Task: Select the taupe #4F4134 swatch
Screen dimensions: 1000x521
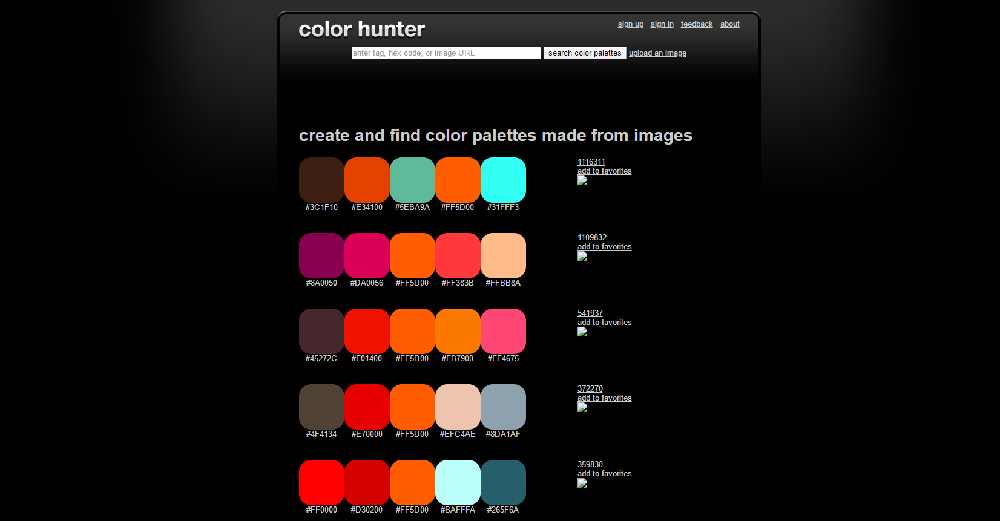Action: (x=321, y=407)
